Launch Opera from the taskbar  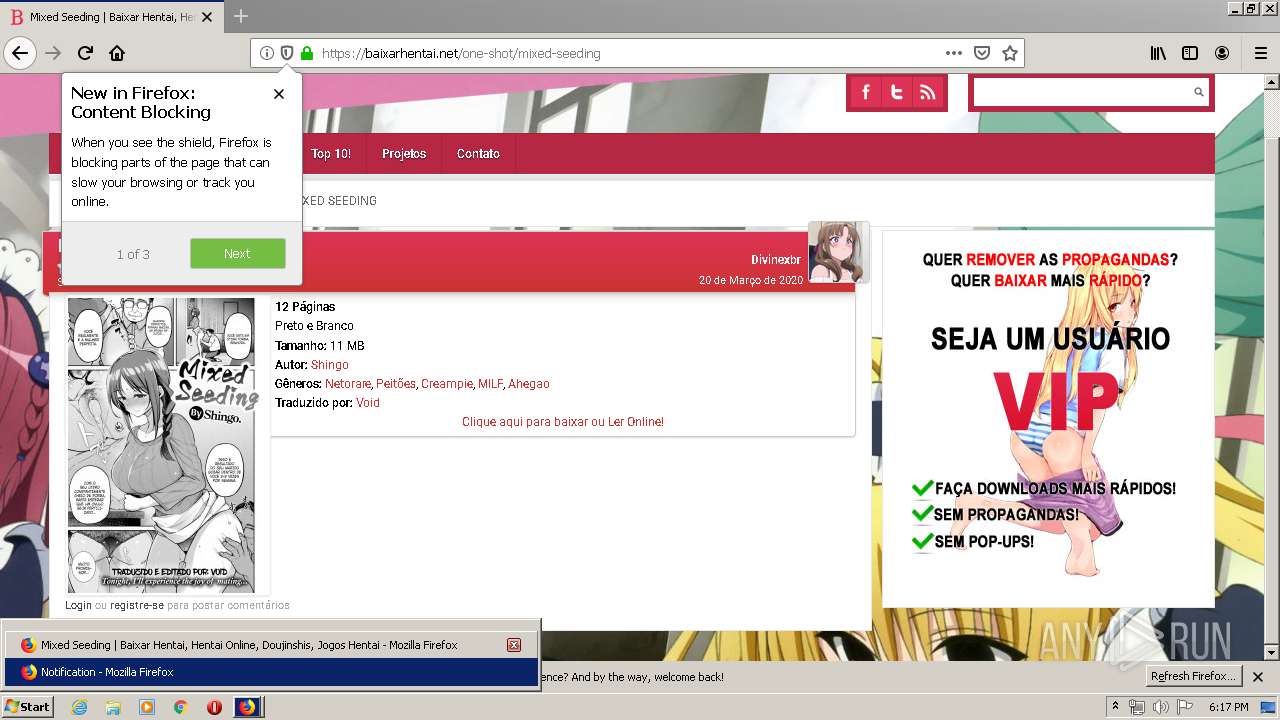[x=214, y=707]
